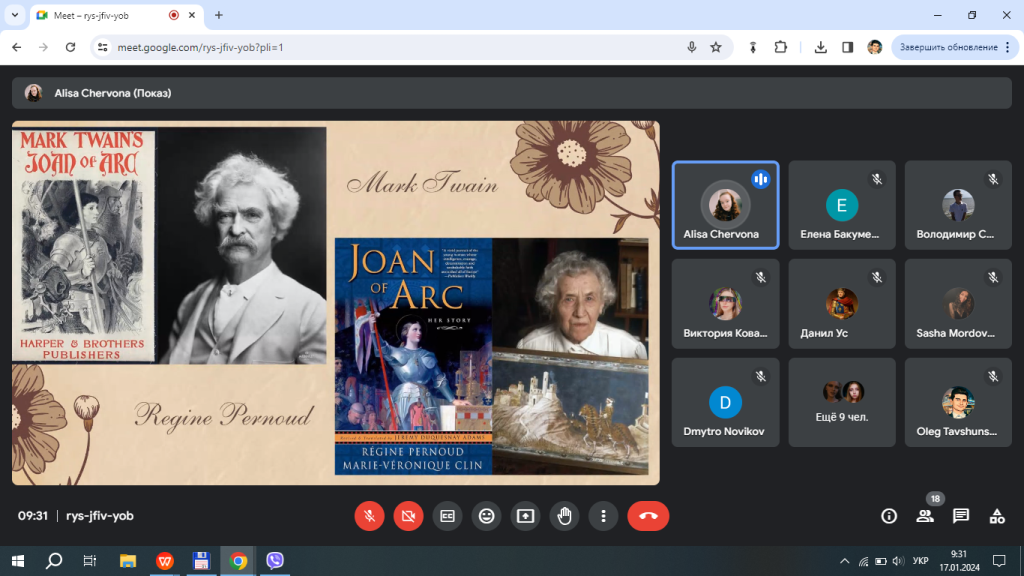The width and height of the screenshot is (1024, 576).
Task: Open meeting details info icon
Action: [889, 516]
